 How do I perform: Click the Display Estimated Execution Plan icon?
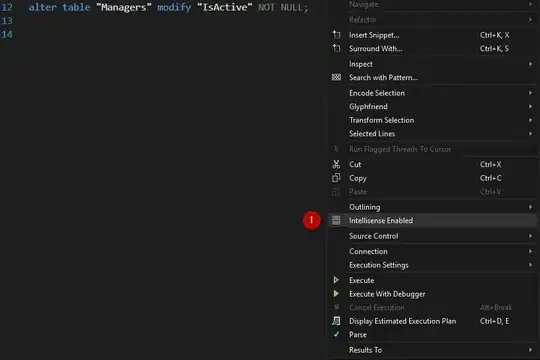tap(336, 321)
